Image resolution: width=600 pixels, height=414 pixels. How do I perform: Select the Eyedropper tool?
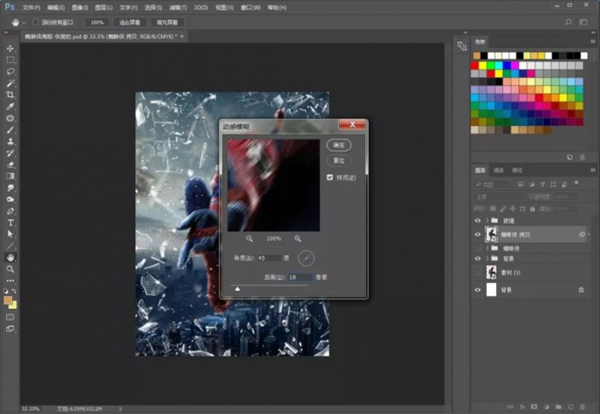11,106
